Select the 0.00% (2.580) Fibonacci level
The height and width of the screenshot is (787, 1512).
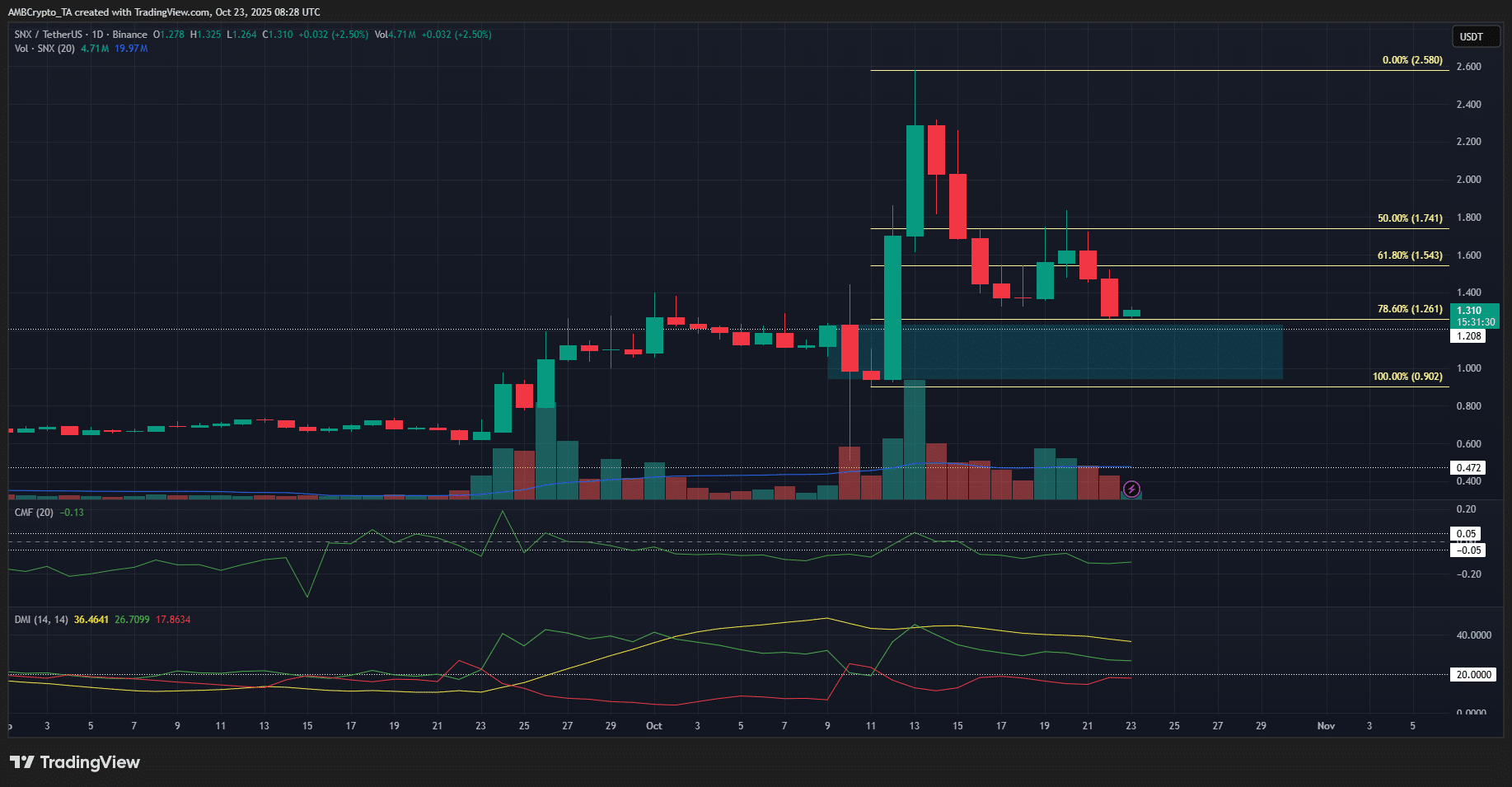click(1411, 60)
